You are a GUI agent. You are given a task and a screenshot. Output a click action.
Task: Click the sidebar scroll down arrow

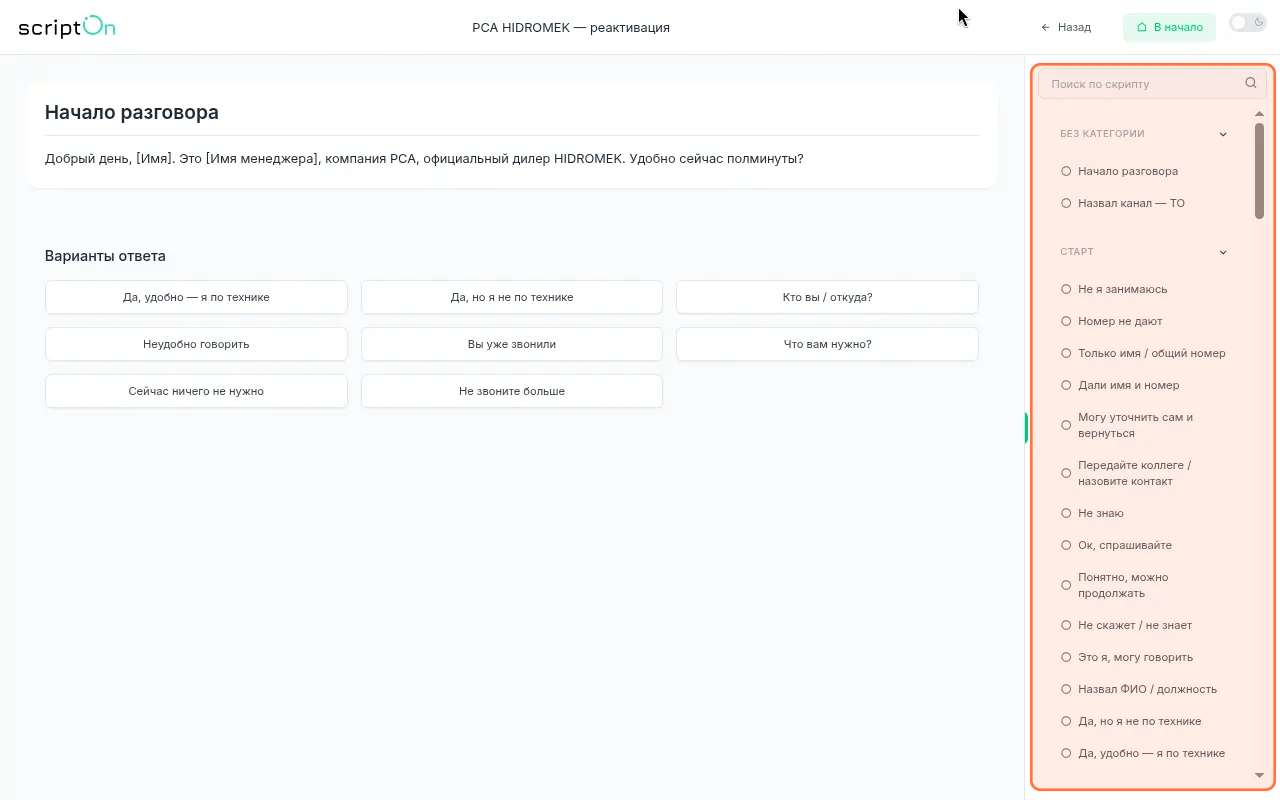(1259, 775)
